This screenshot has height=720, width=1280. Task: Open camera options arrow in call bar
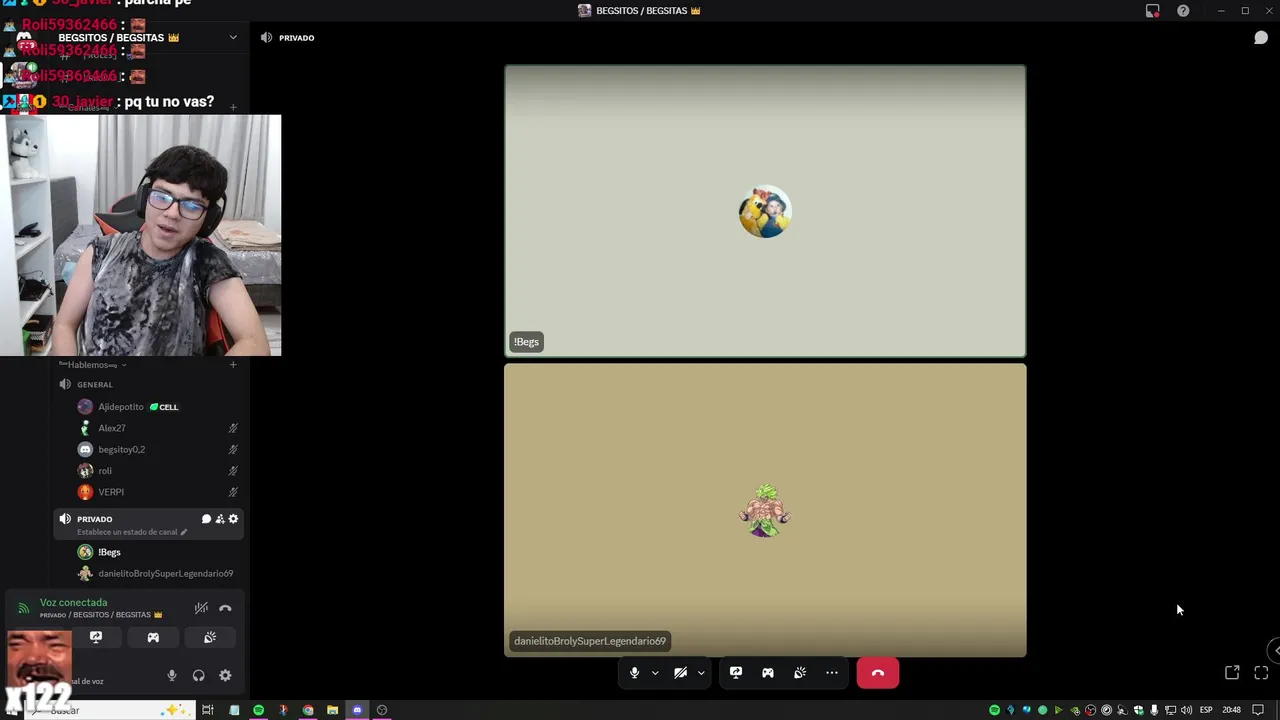(701, 673)
